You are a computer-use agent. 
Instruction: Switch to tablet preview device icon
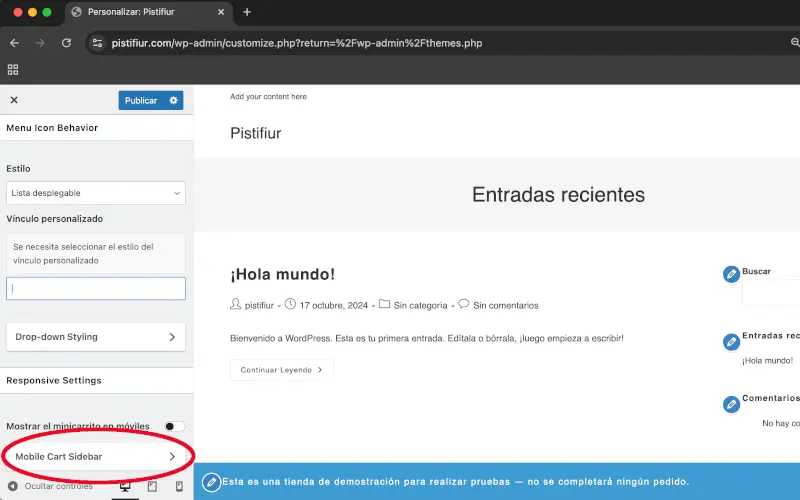coord(152,487)
